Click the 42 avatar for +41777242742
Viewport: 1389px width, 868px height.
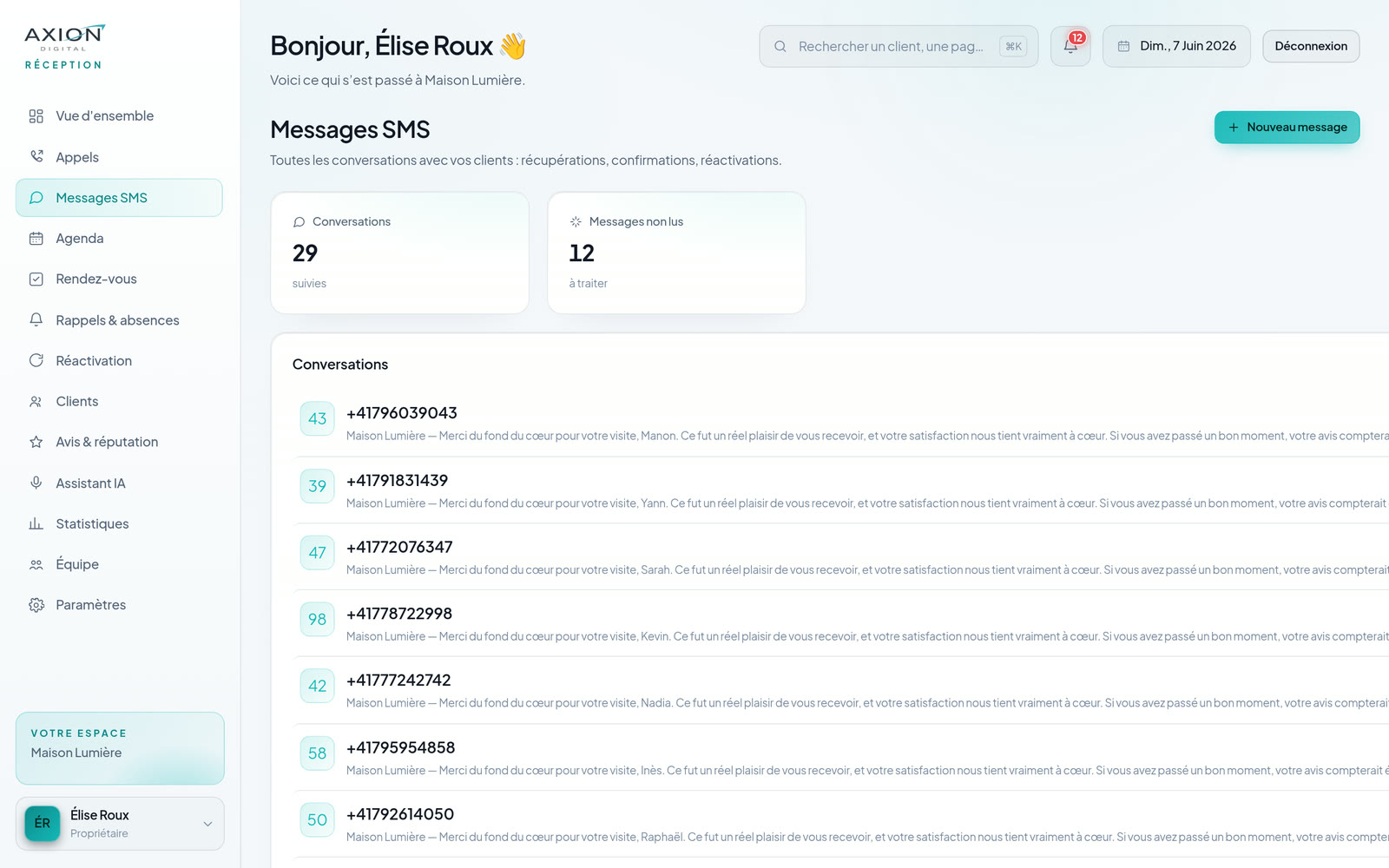pyautogui.click(x=317, y=687)
